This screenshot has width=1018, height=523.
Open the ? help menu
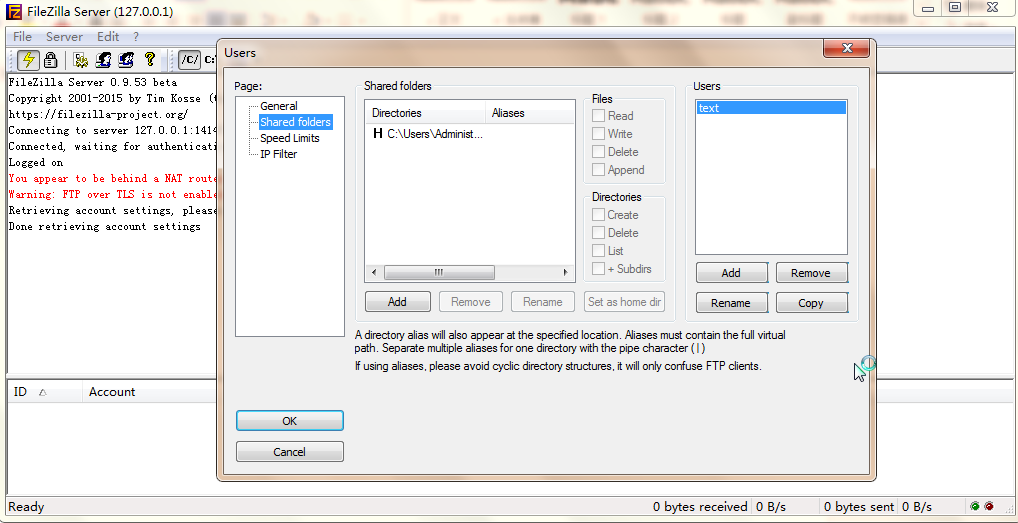136,37
